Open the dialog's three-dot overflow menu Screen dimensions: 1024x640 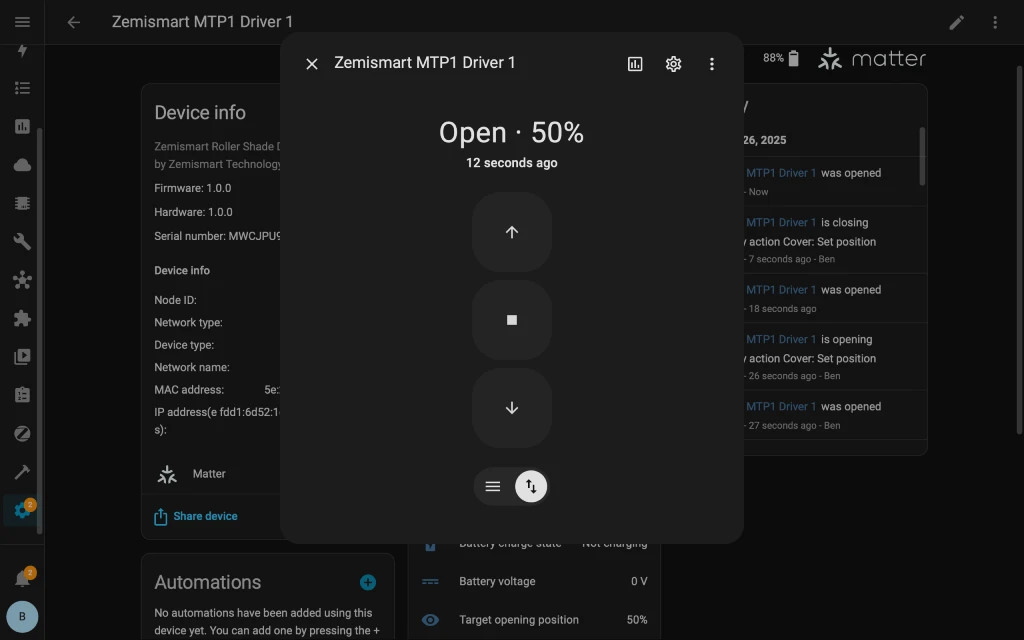coord(712,63)
